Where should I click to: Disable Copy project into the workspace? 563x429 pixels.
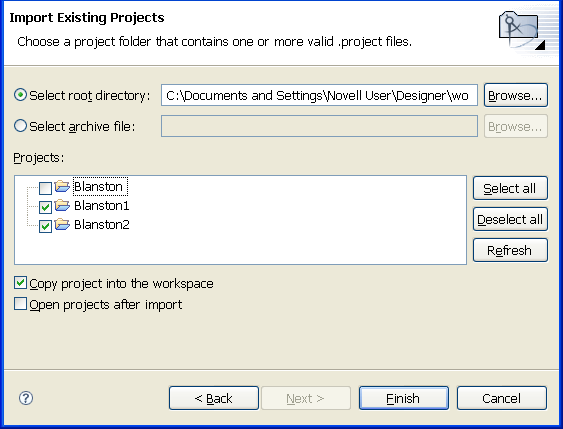coord(20,283)
